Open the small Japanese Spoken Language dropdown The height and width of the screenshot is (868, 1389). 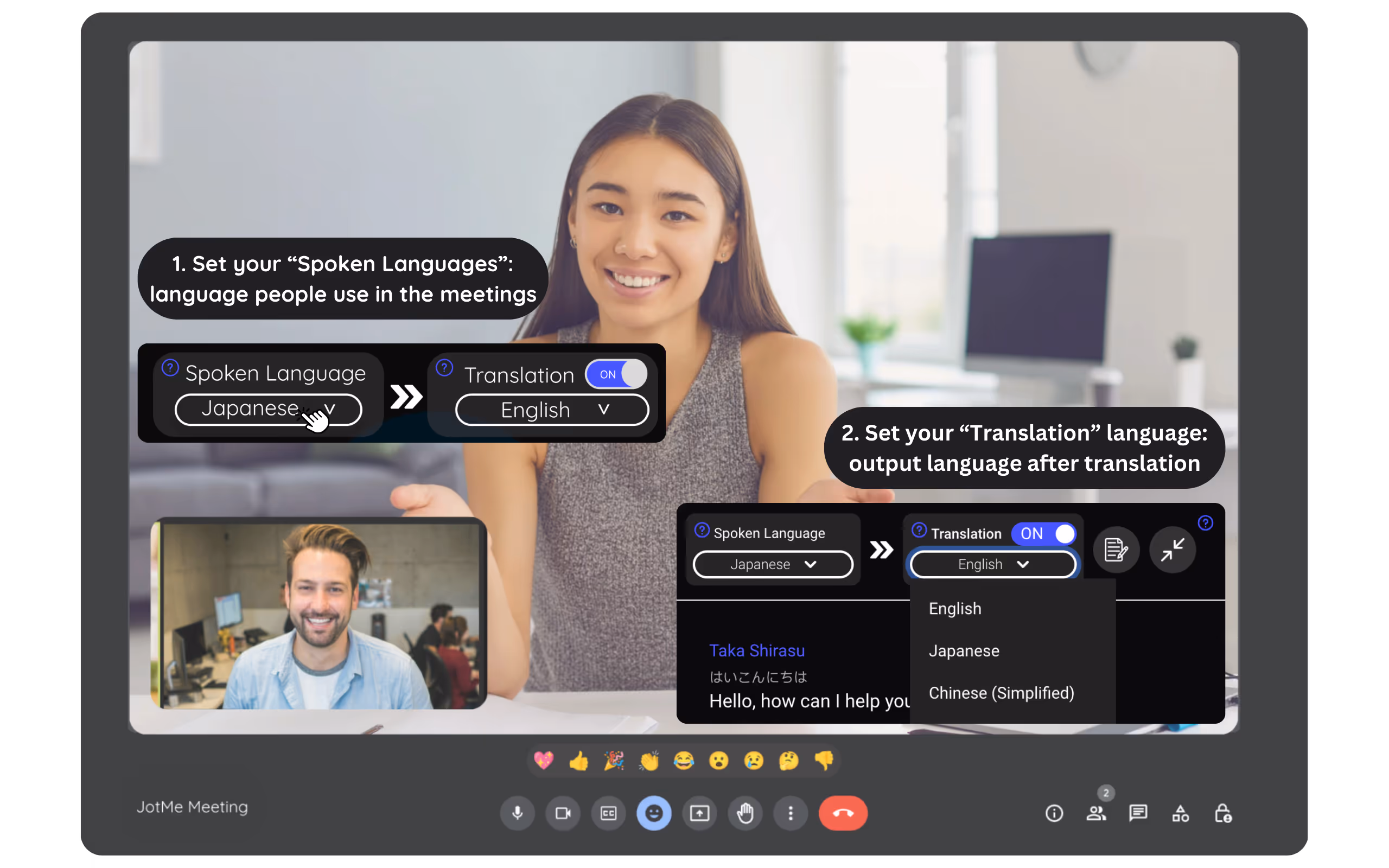click(773, 564)
